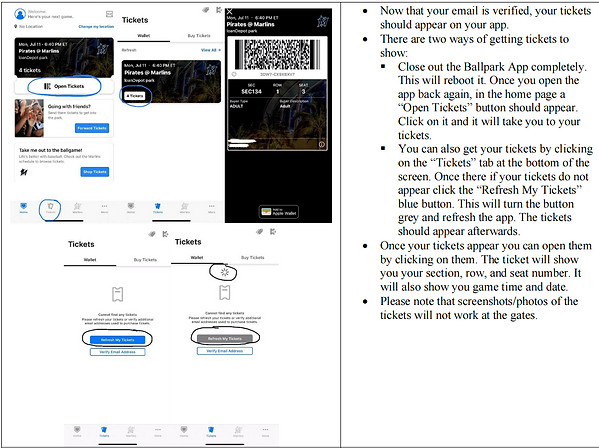Tap the info icon on the ticket detail
This screenshot has height=448, width=599.
(322, 144)
